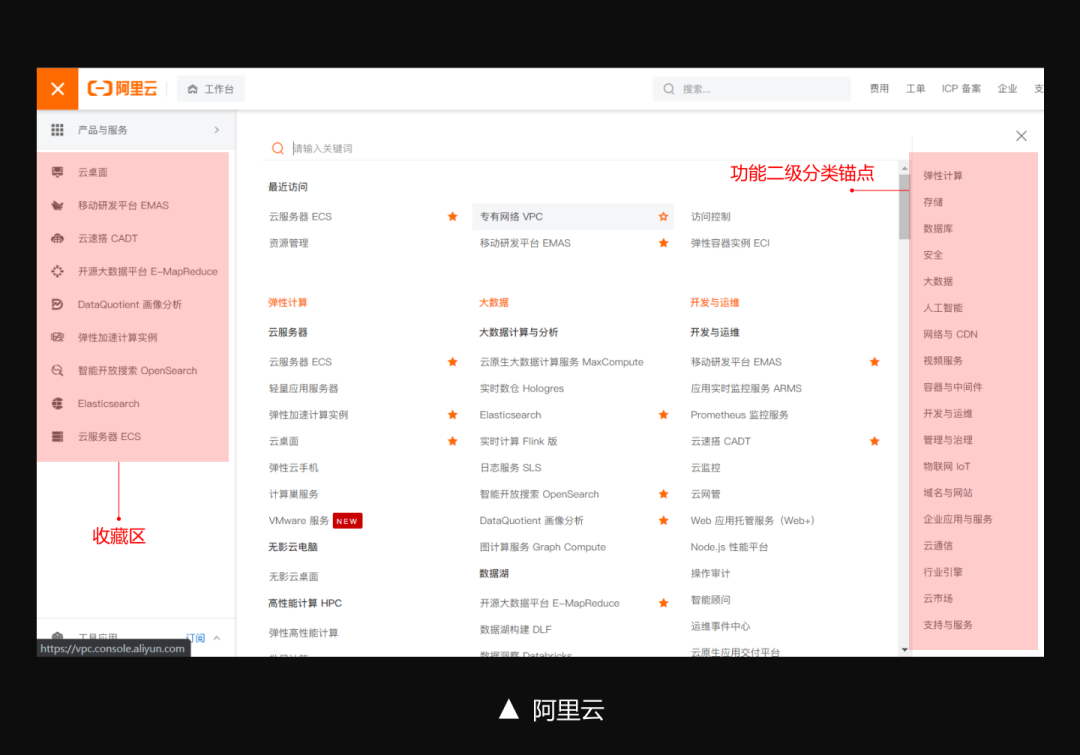Open 弹性加速计算实例 icon in sidebar
1080x755 pixels.
tap(57, 338)
